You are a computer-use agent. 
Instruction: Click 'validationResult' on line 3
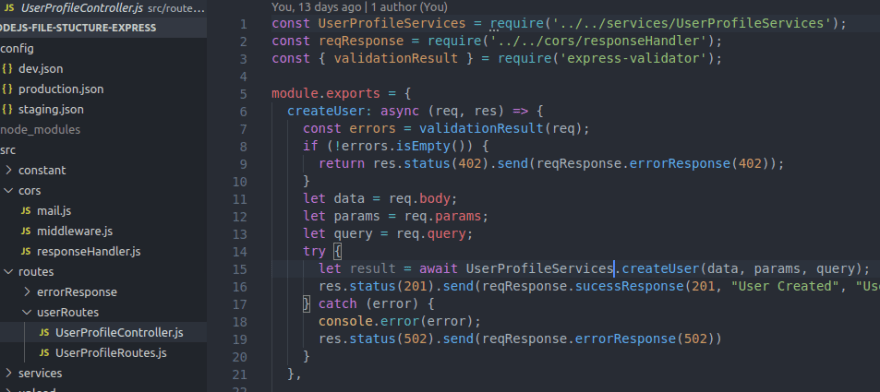(396, 58)
